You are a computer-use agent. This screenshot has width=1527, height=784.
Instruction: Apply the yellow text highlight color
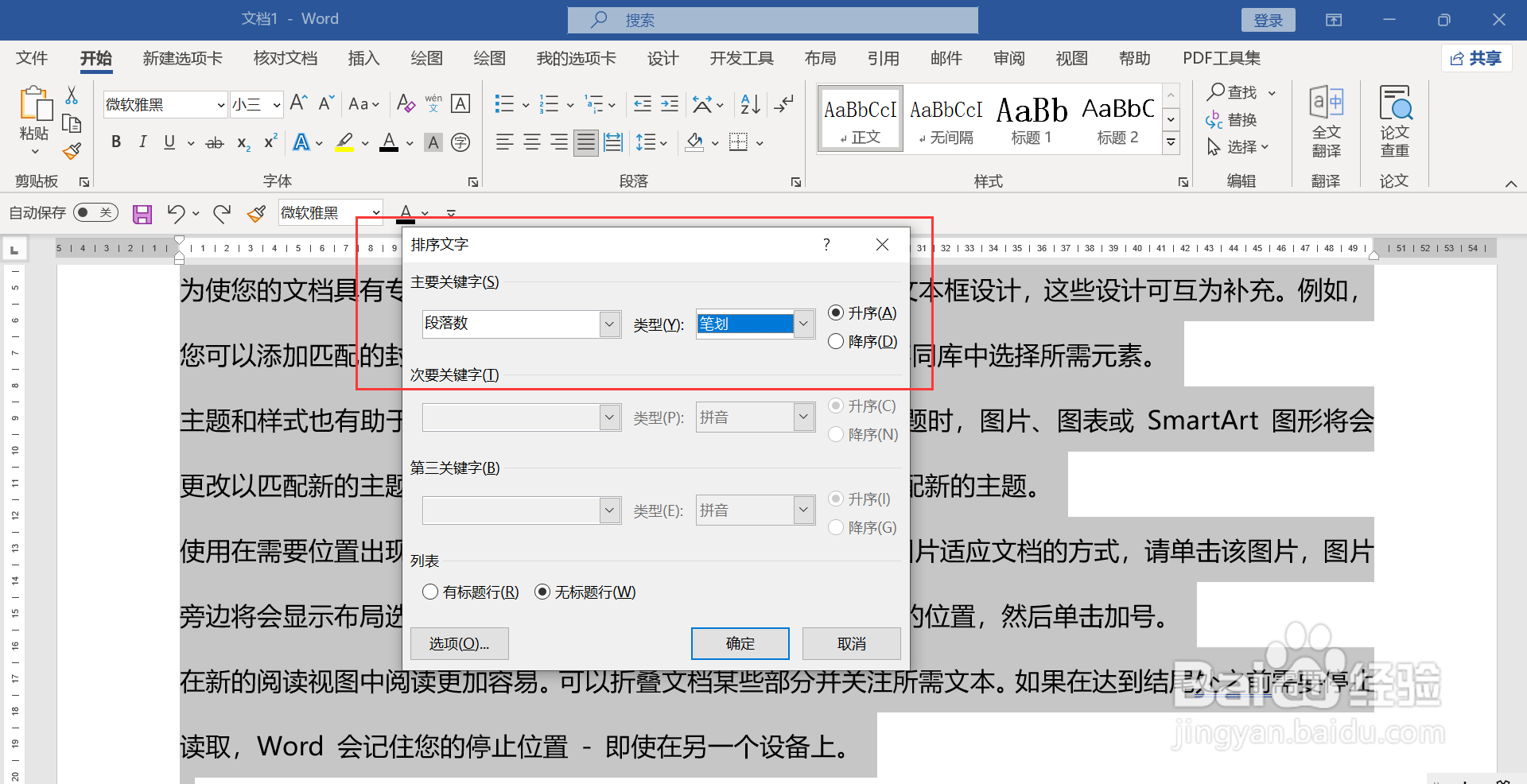point(344,142)
